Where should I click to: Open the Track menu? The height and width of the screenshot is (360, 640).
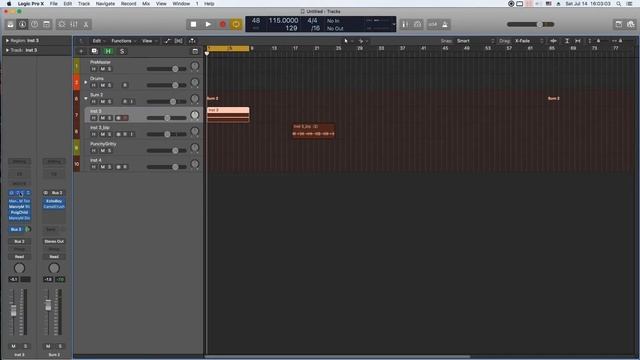pos(84,4)
